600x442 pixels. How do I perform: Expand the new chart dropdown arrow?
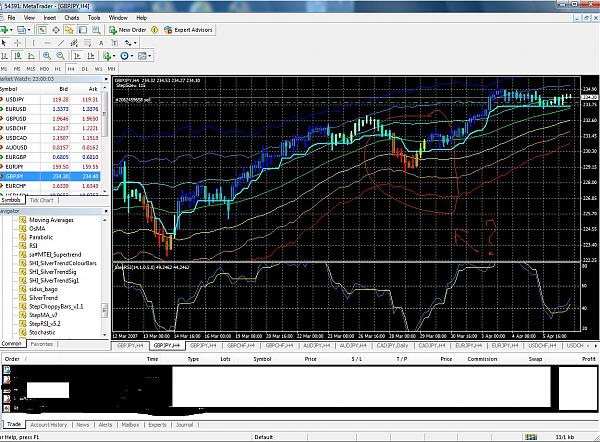coord(11,30)
